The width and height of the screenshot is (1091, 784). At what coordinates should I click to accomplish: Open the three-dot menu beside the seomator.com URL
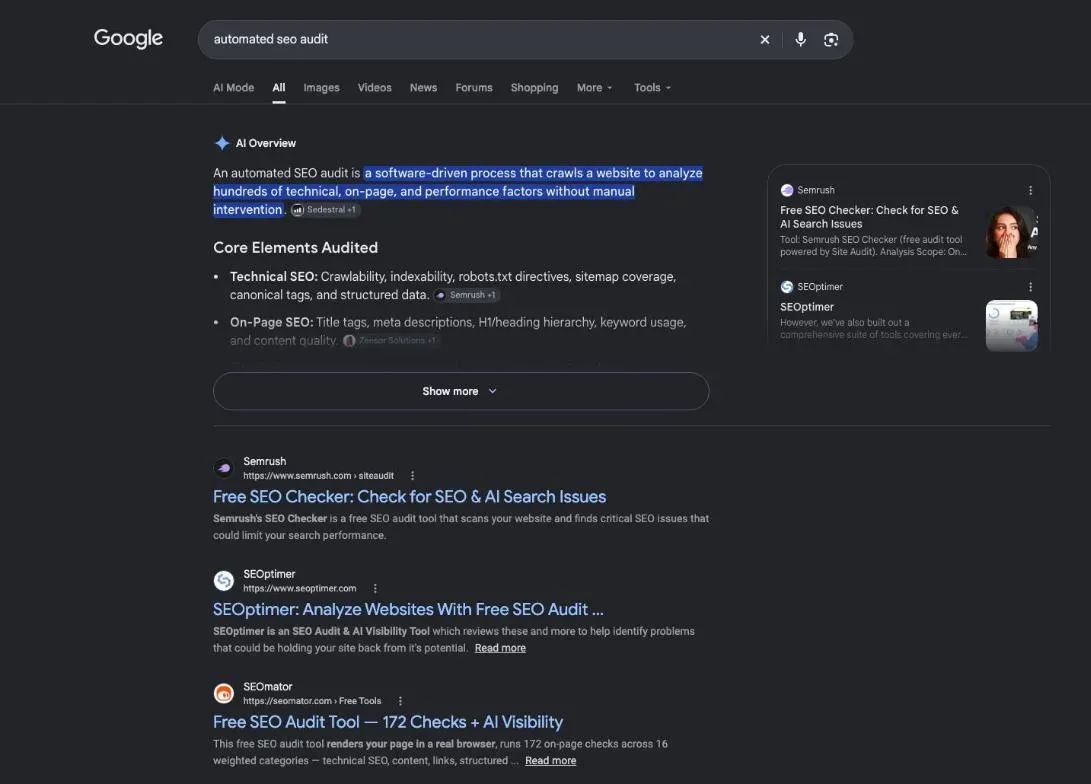click(400, 701)
